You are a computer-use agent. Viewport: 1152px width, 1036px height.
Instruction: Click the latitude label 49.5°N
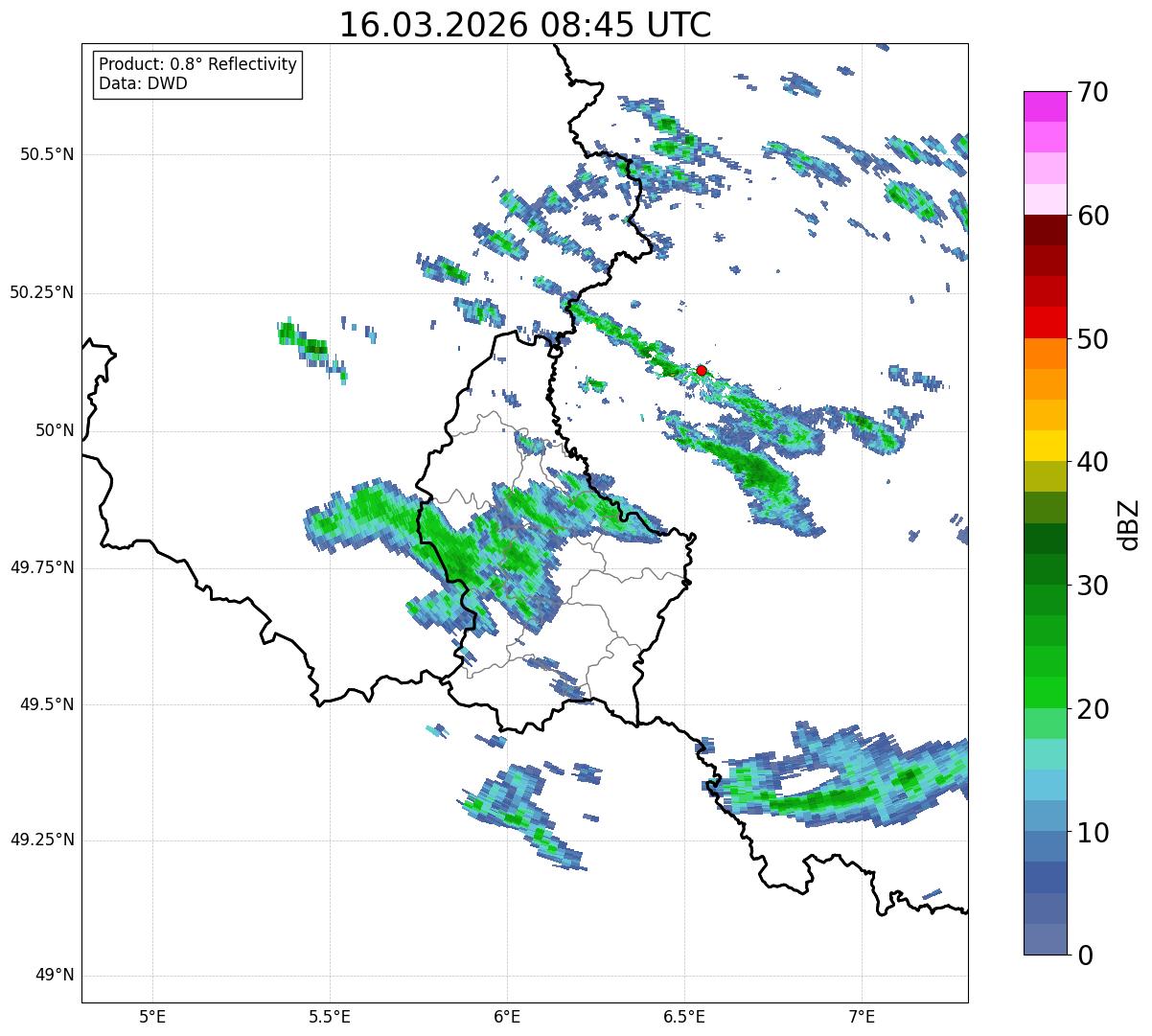coord(48,704)
